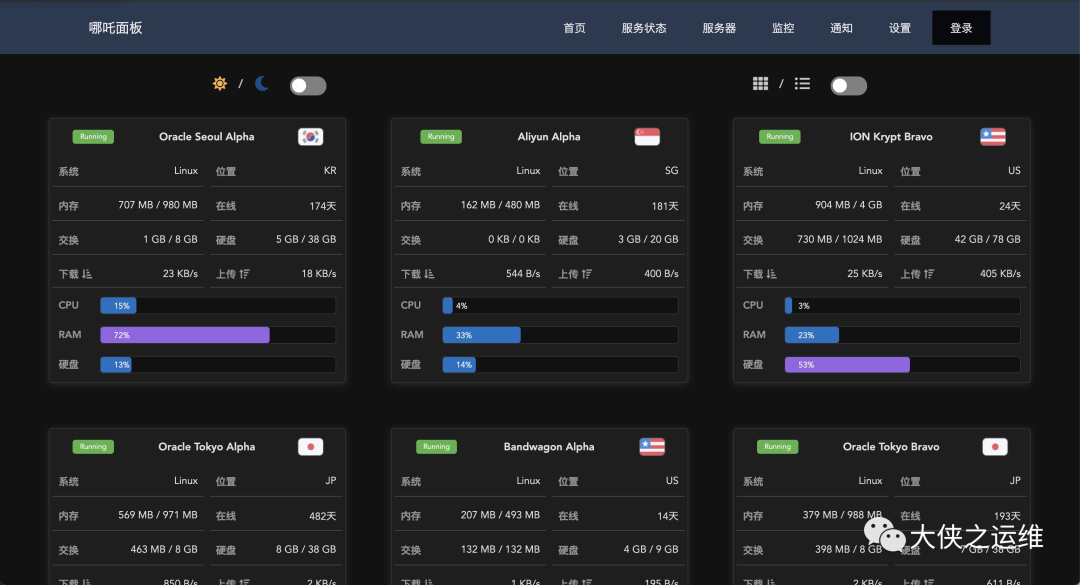Click the grid view icon
This screenshot has height=585, width=1080.
coord(760,84)
